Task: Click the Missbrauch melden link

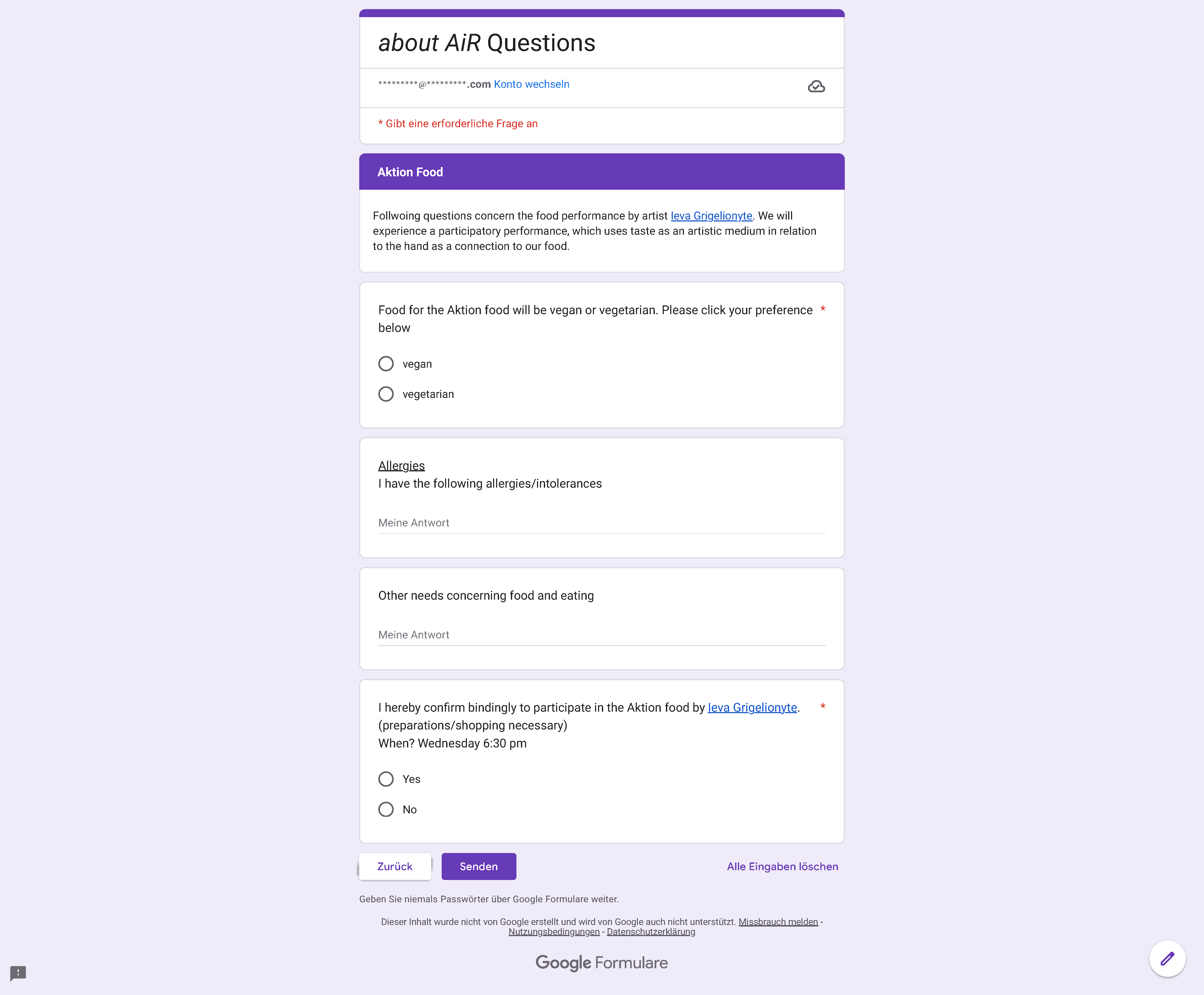Action: point(778,922)
